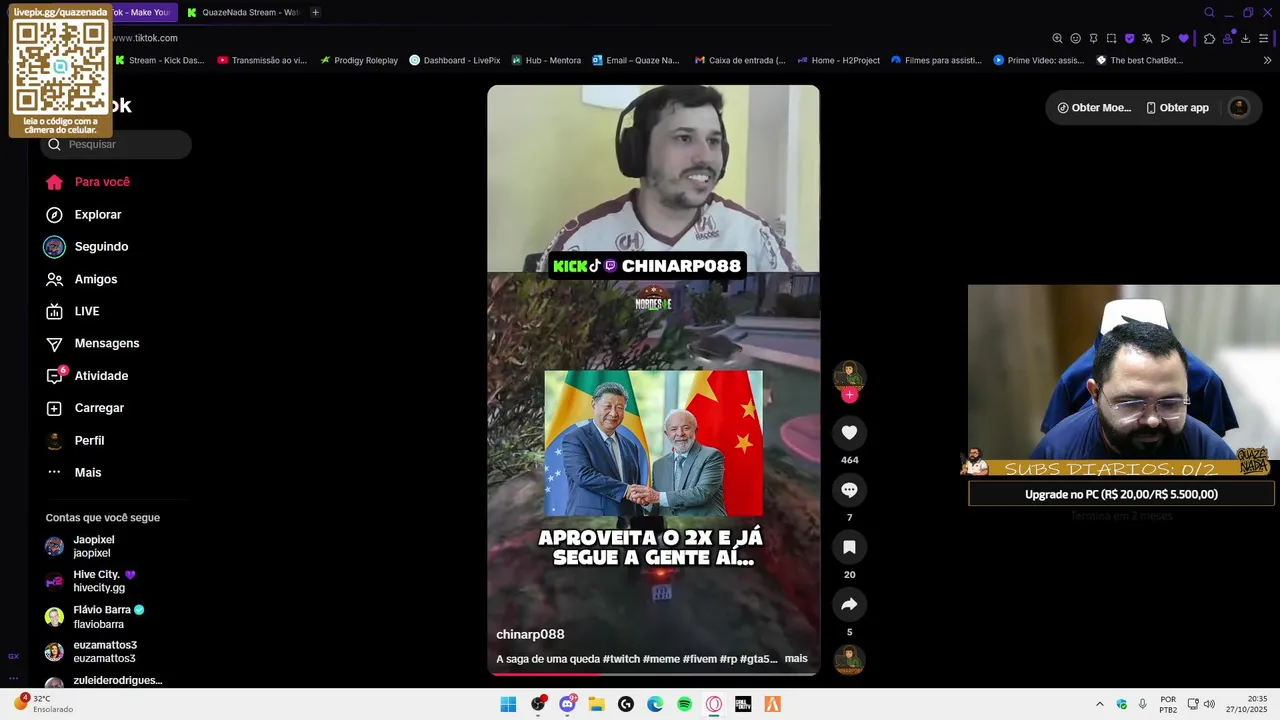The height and width of the screenshot is (720, 1280).
Task: Open browser downloads icon
Action: click(1245, 38)
